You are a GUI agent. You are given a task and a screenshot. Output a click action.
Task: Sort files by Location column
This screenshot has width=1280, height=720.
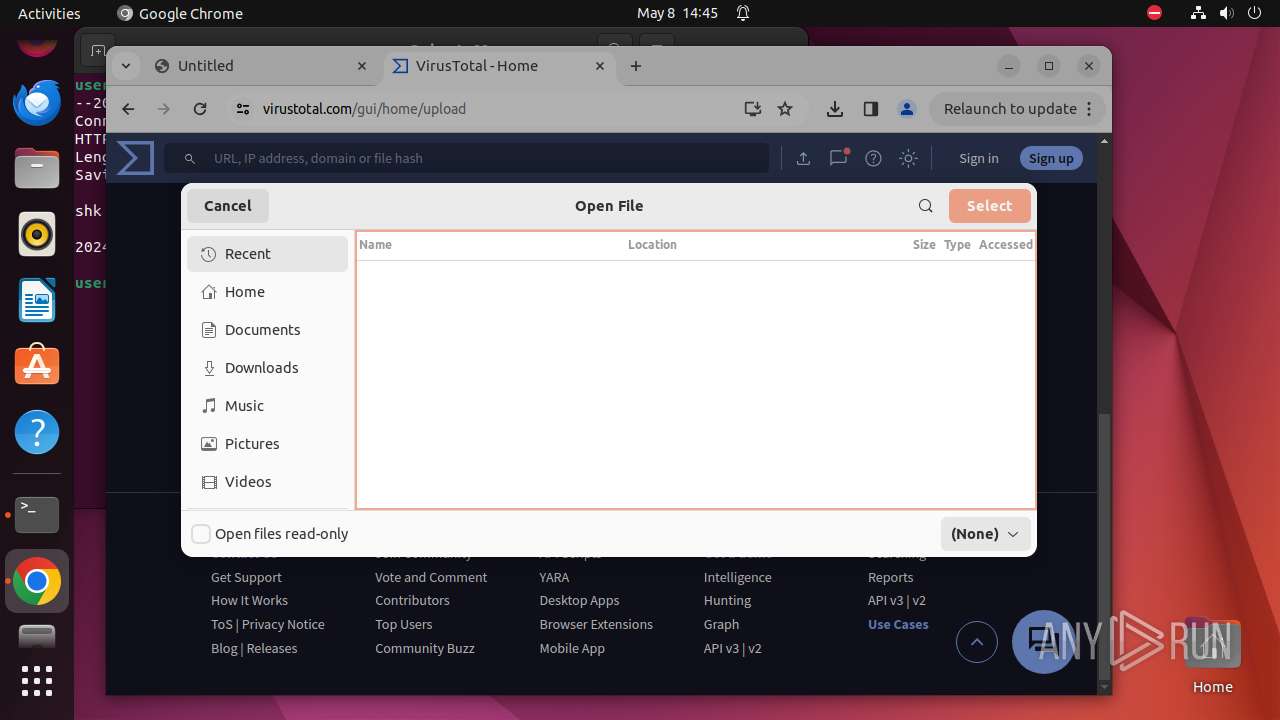click(652, 244)
